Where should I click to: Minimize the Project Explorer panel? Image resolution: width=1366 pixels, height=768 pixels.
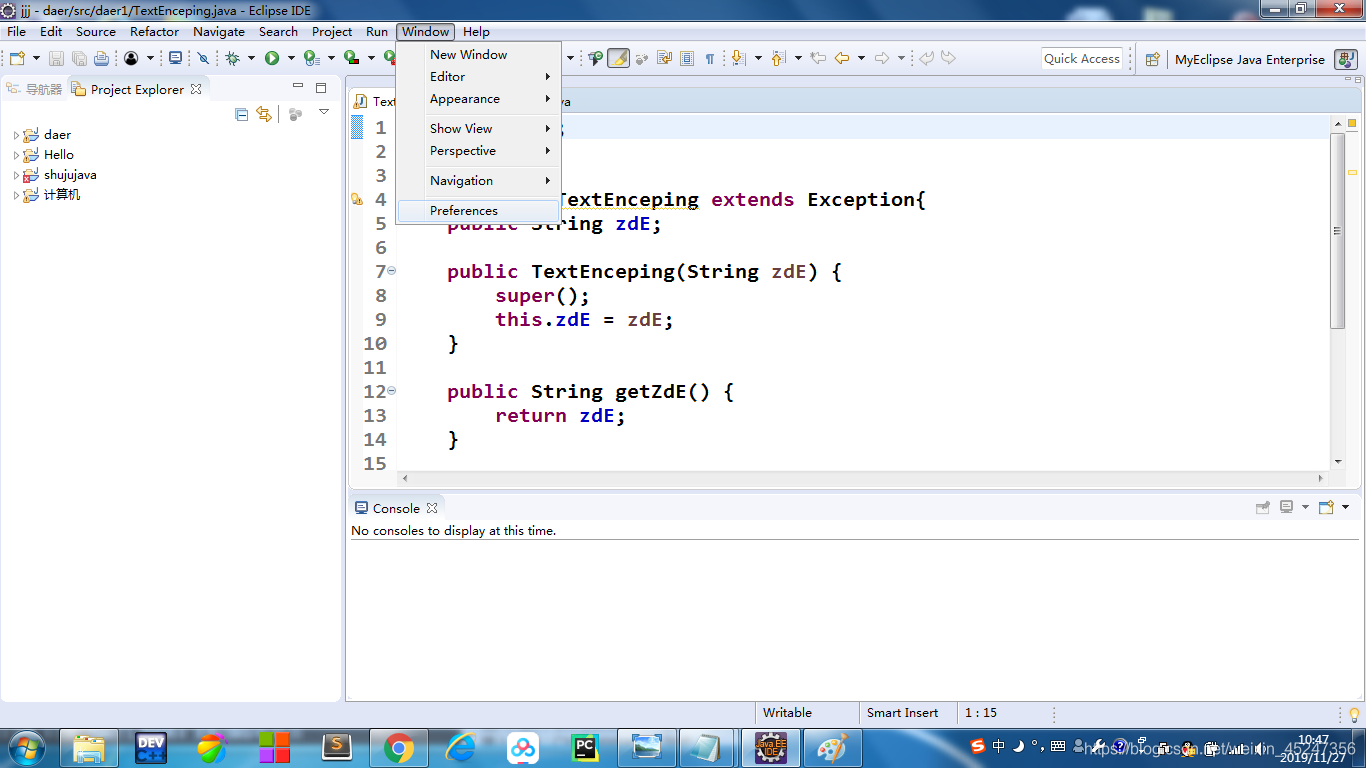click(x=298, y=88)
